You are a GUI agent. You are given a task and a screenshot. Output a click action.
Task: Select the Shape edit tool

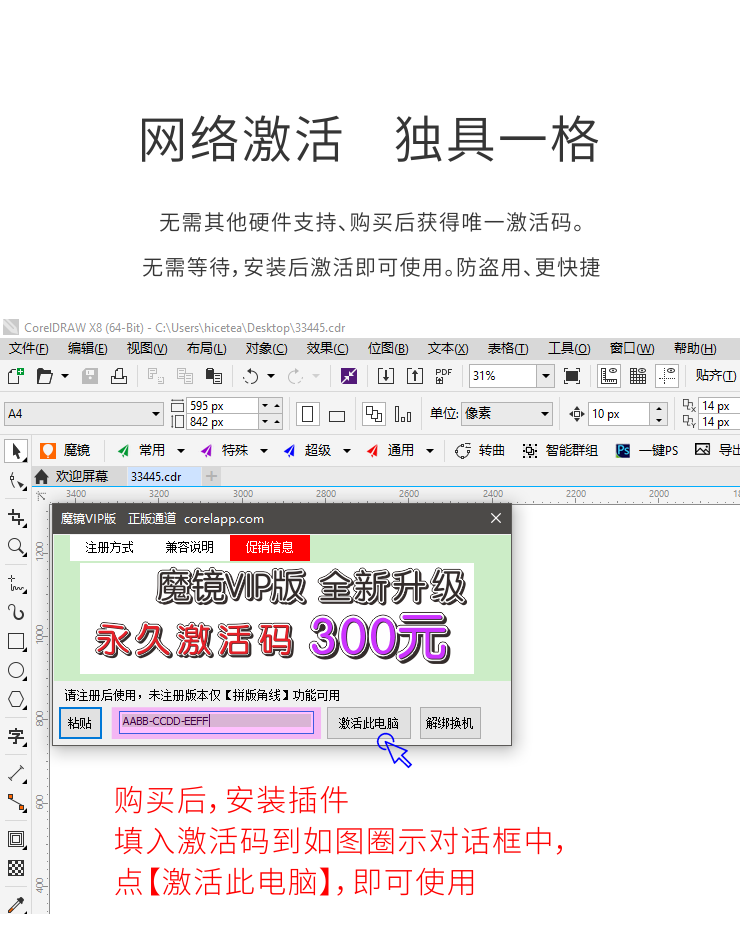coord(17,482)
